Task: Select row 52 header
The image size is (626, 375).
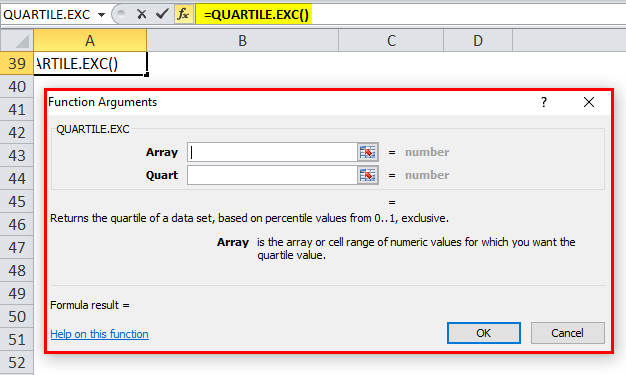Action: tap(17, 363)
